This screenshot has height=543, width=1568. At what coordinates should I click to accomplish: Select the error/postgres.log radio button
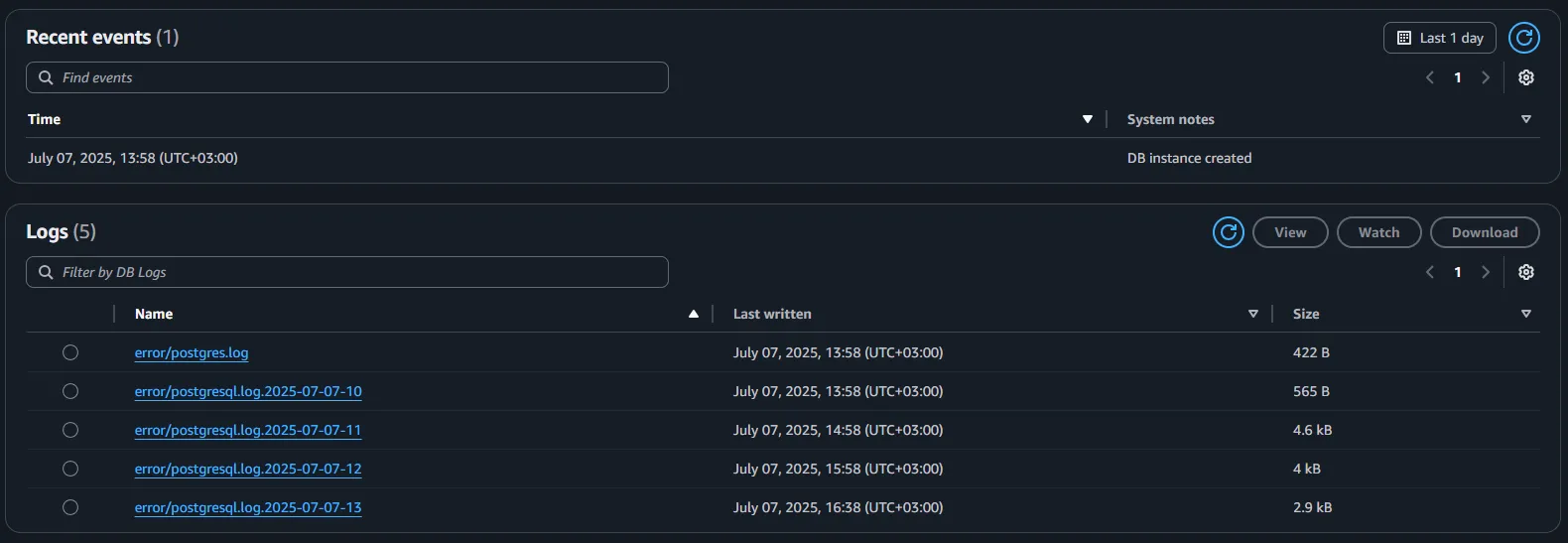coord(70,352)
